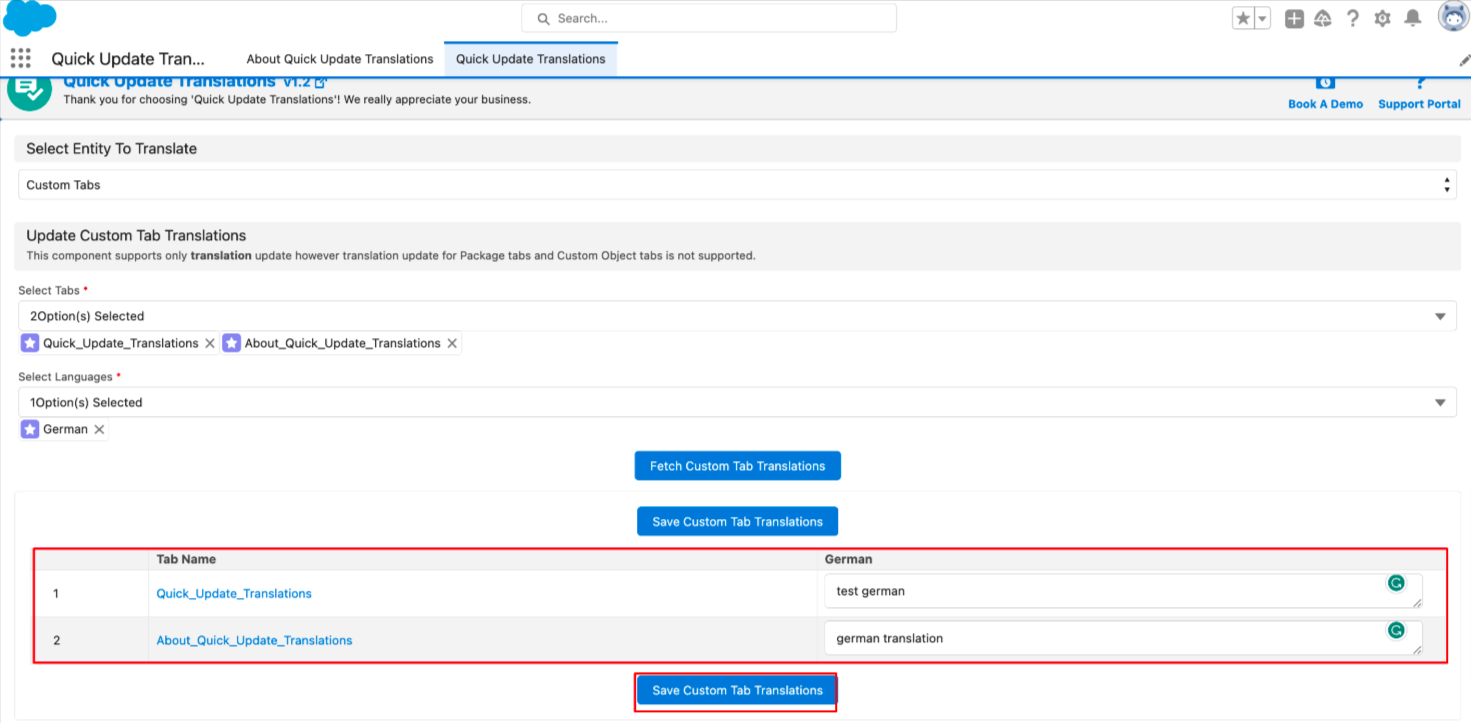Click the upper Save Custom Tab Translations button
The image size is (1471, 723).
tap(737, 522)
